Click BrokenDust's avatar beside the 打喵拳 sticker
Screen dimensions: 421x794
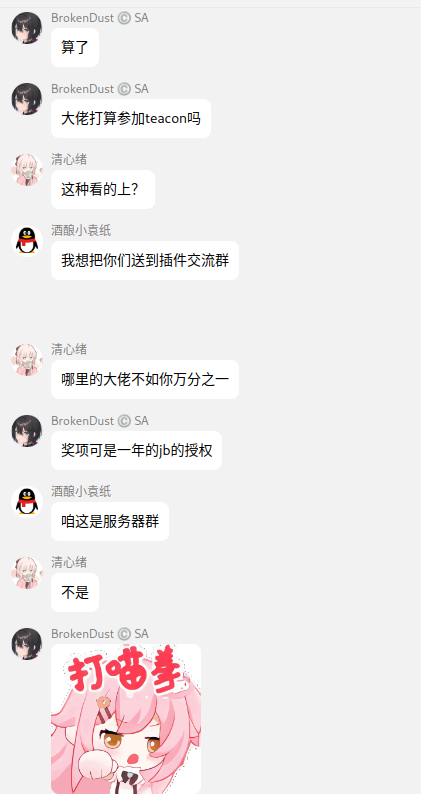pos(27,644)
